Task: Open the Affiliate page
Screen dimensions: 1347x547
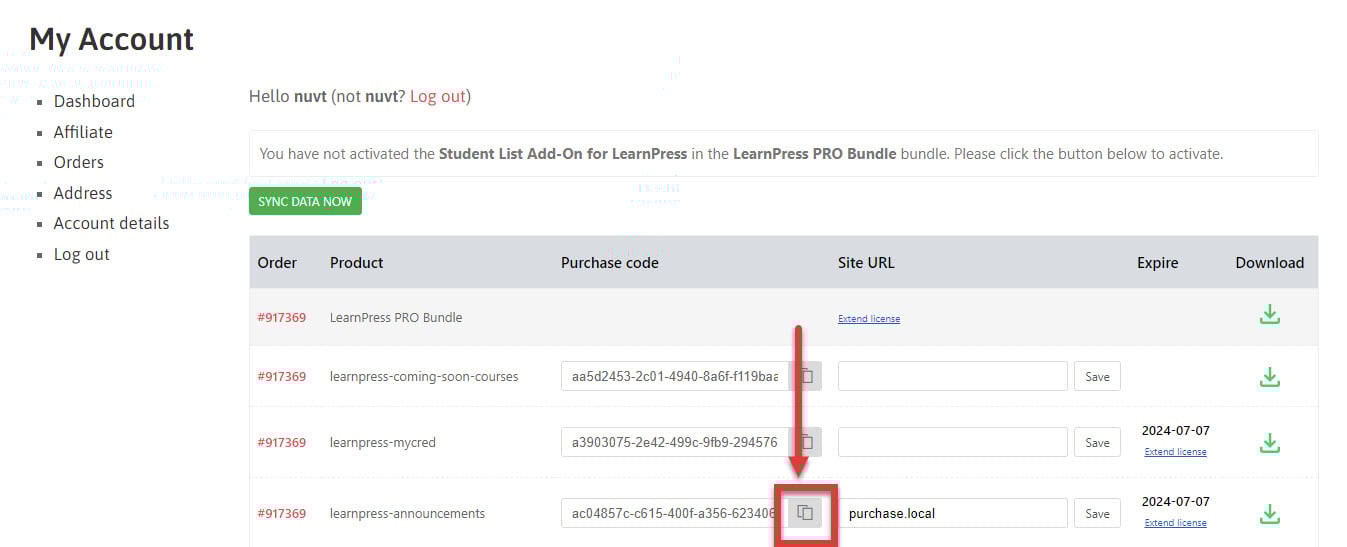Action: [83, 132]
